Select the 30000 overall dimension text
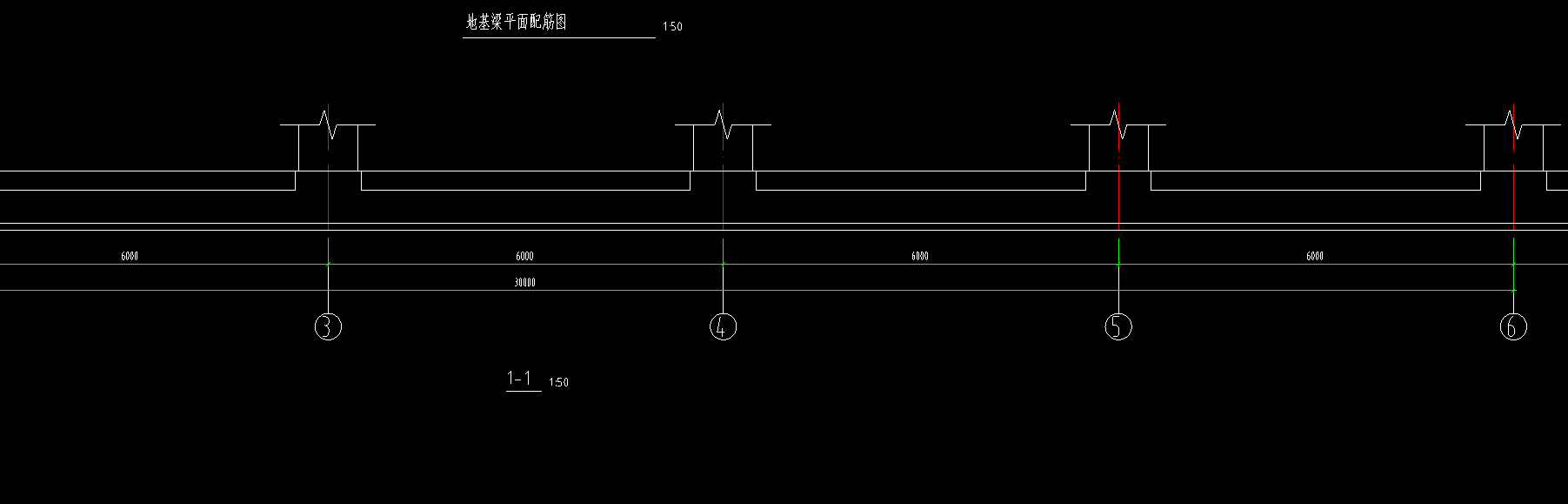Screen dimensions: 1568x504 pyautogui.click(x=524, y=283)
